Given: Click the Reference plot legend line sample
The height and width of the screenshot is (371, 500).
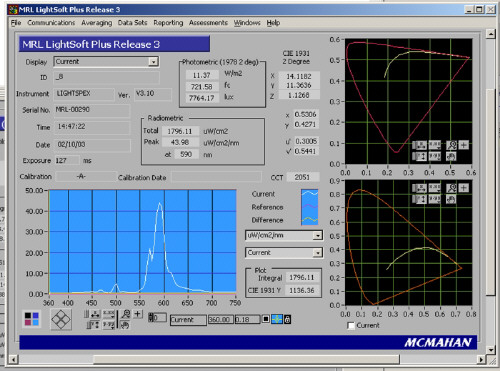Looking at the screenshot, I should click(x=310, y=206).
